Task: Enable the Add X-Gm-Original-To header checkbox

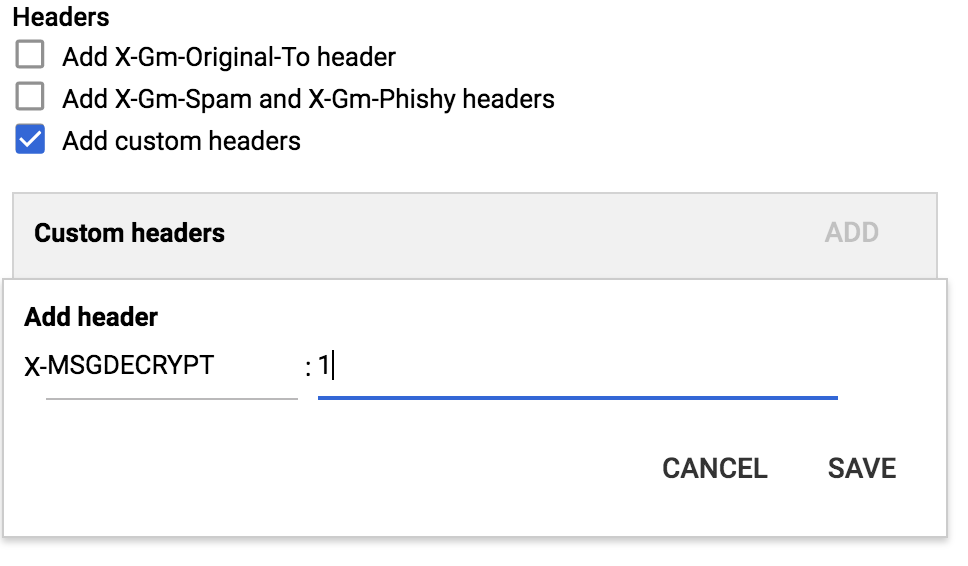Action: pyautogui.click(x=30, y=56)
